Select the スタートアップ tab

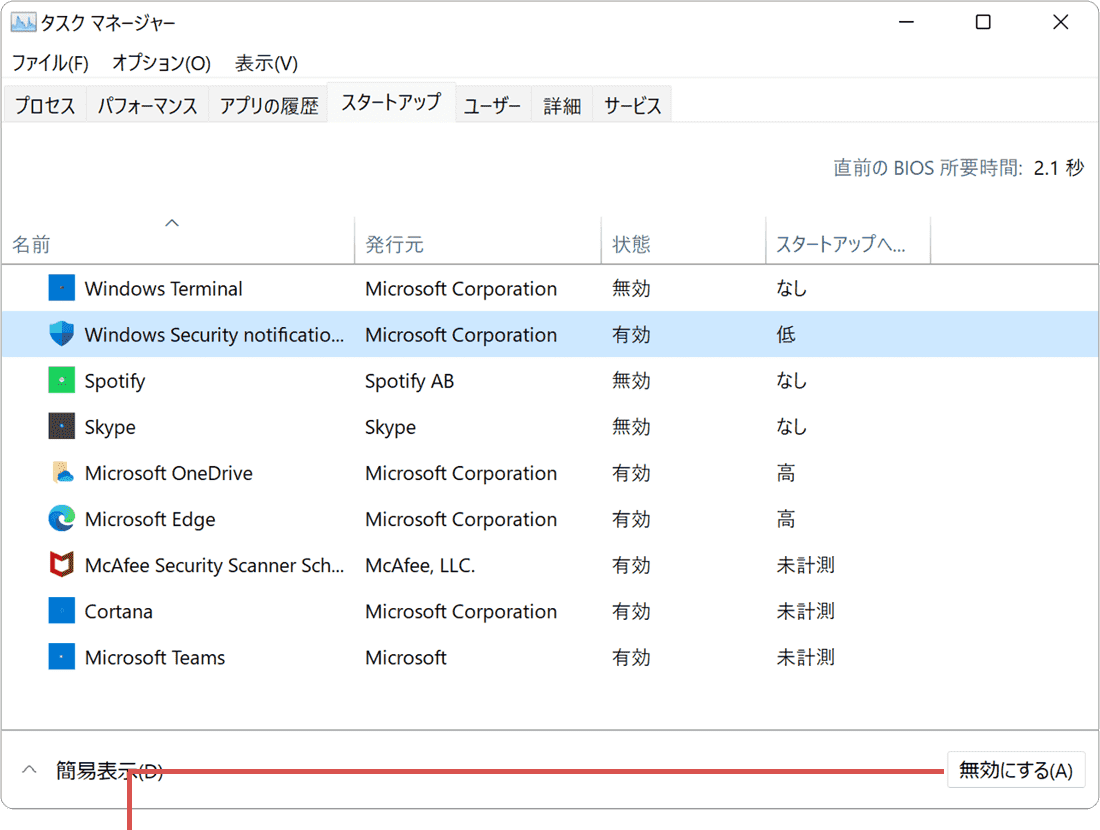[391, 102]
